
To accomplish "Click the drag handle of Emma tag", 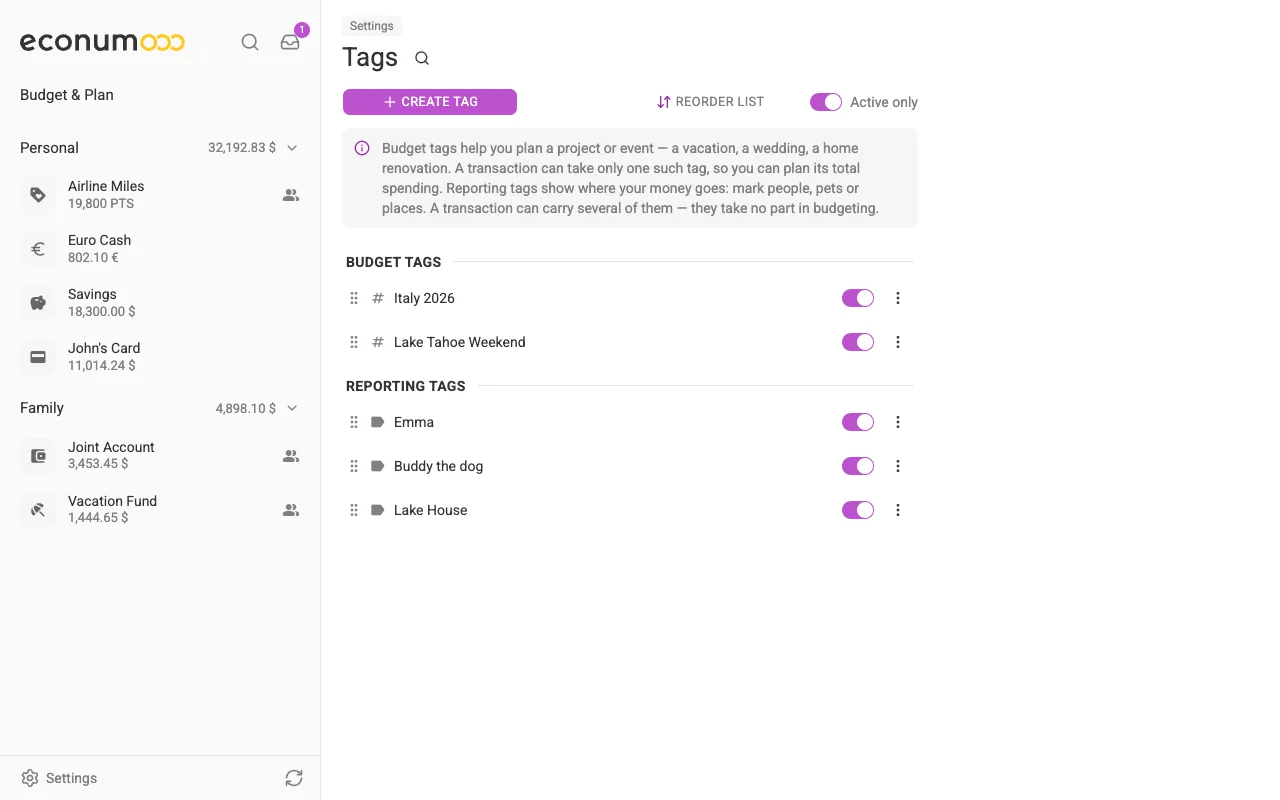I will 354,422.
